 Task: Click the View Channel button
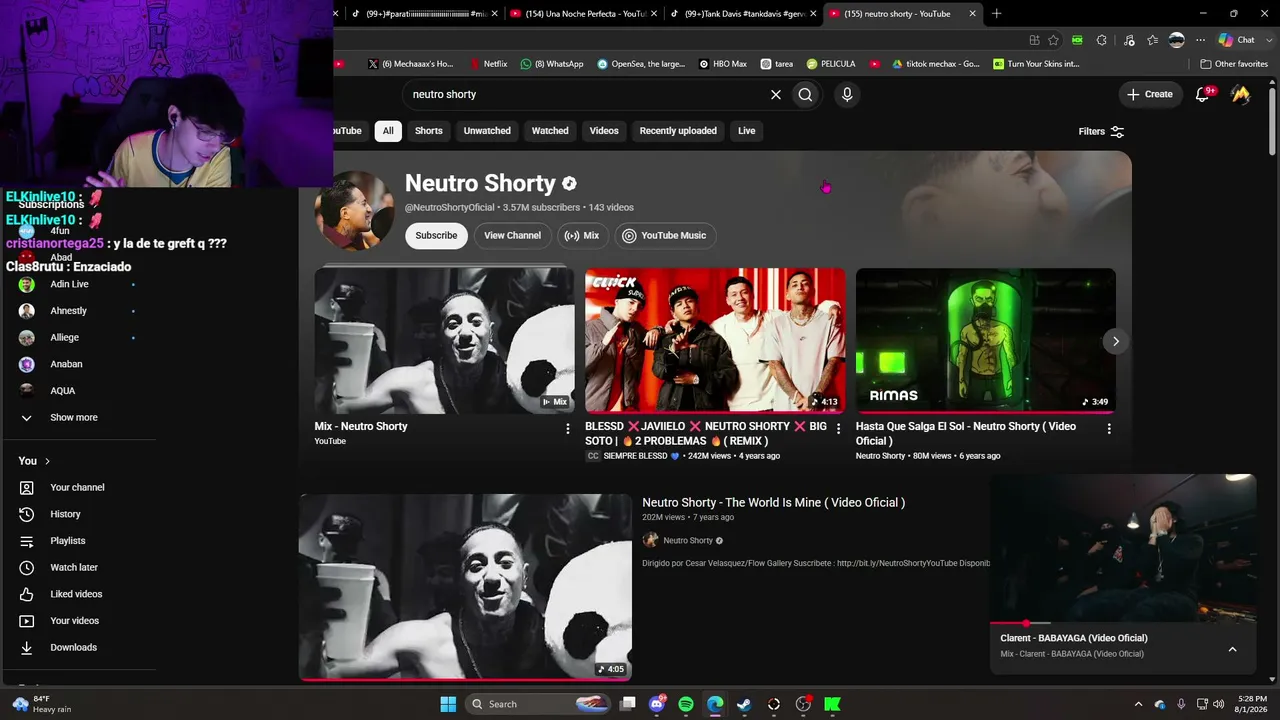513,236
